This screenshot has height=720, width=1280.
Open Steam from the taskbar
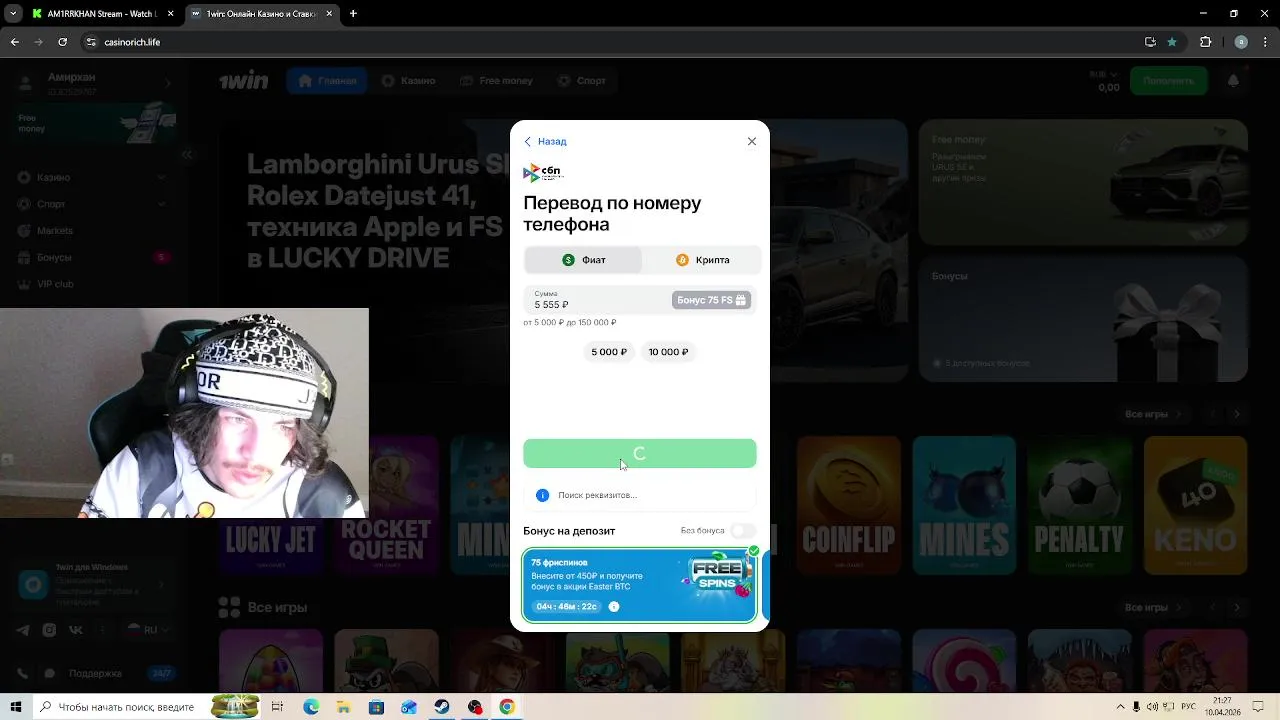[441, 707]
